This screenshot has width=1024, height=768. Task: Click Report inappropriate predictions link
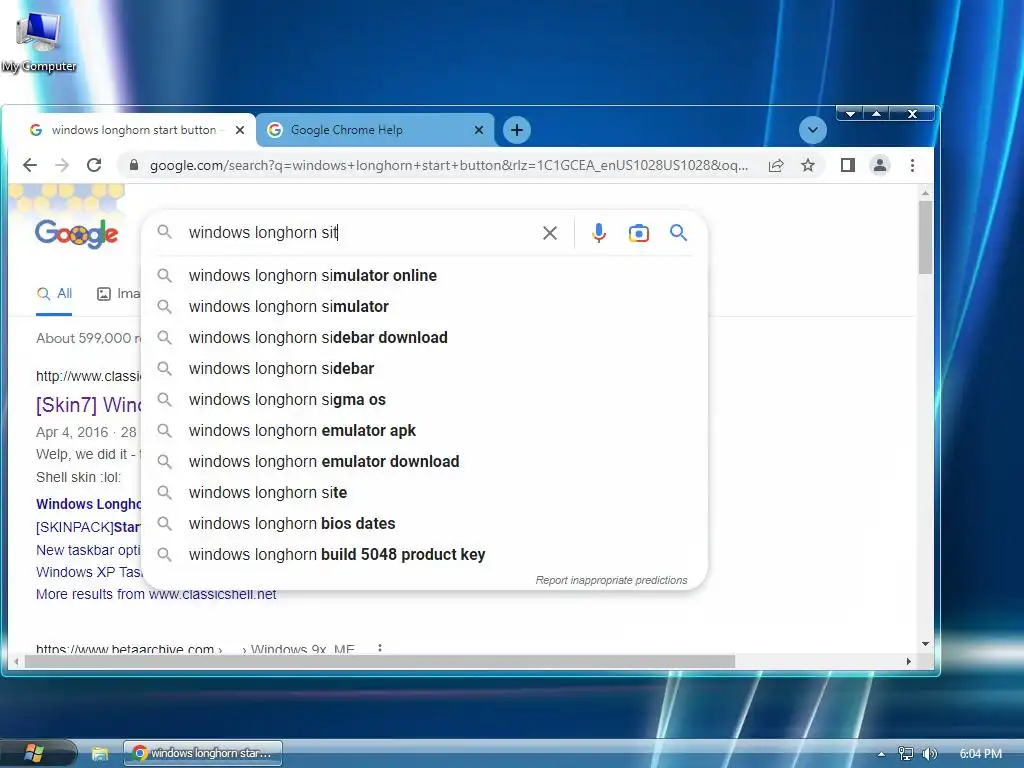coord(611,581)
